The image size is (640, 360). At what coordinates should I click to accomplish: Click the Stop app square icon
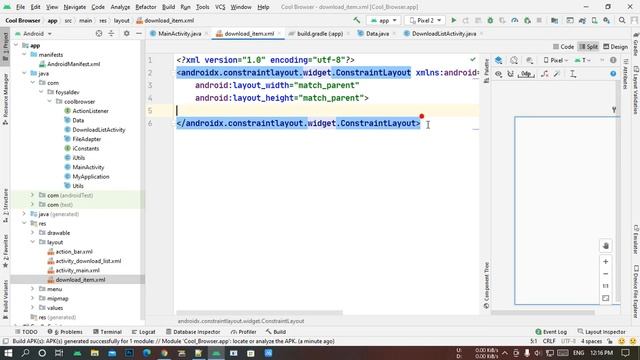[x=539, y=20]
